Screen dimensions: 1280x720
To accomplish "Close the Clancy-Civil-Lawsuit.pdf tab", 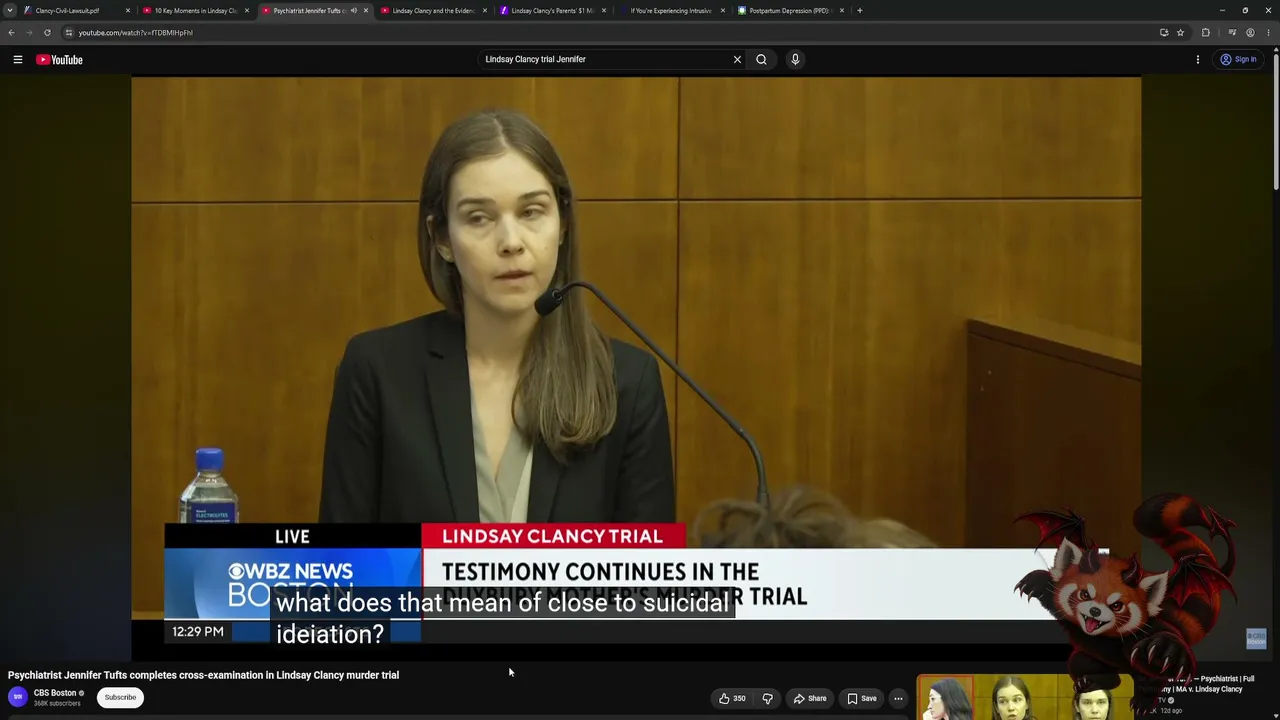I will tap(127, 10).
